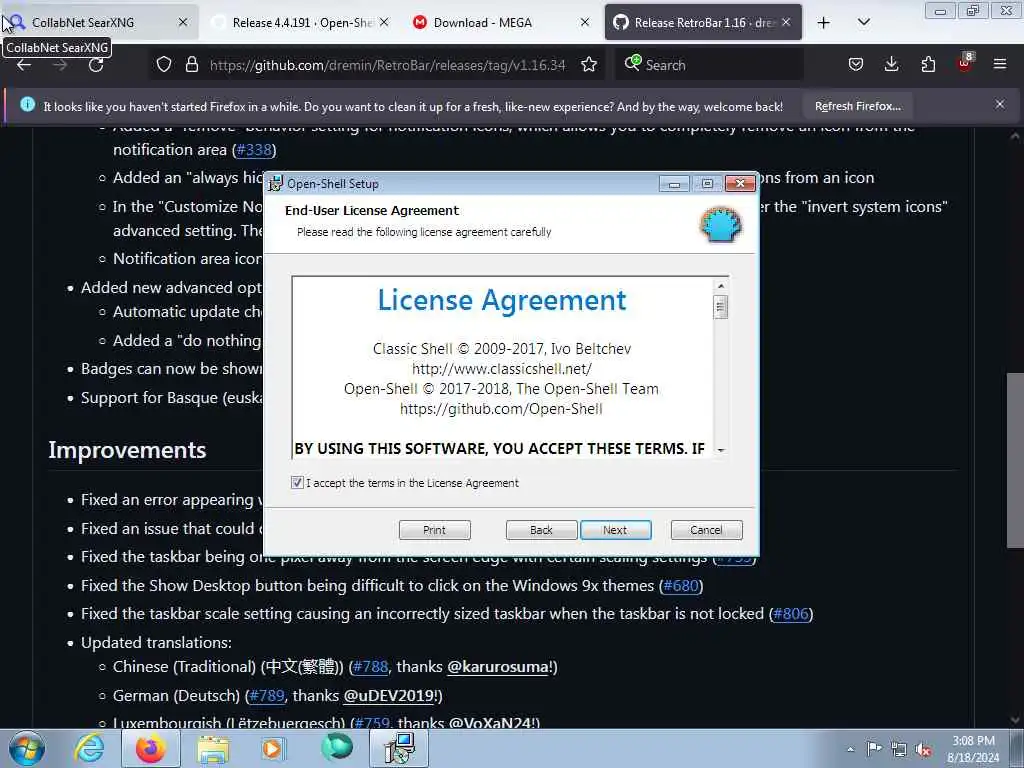
Task: Click the Firefox Search box
Action: pyautogui.click(x=709, y=65)
